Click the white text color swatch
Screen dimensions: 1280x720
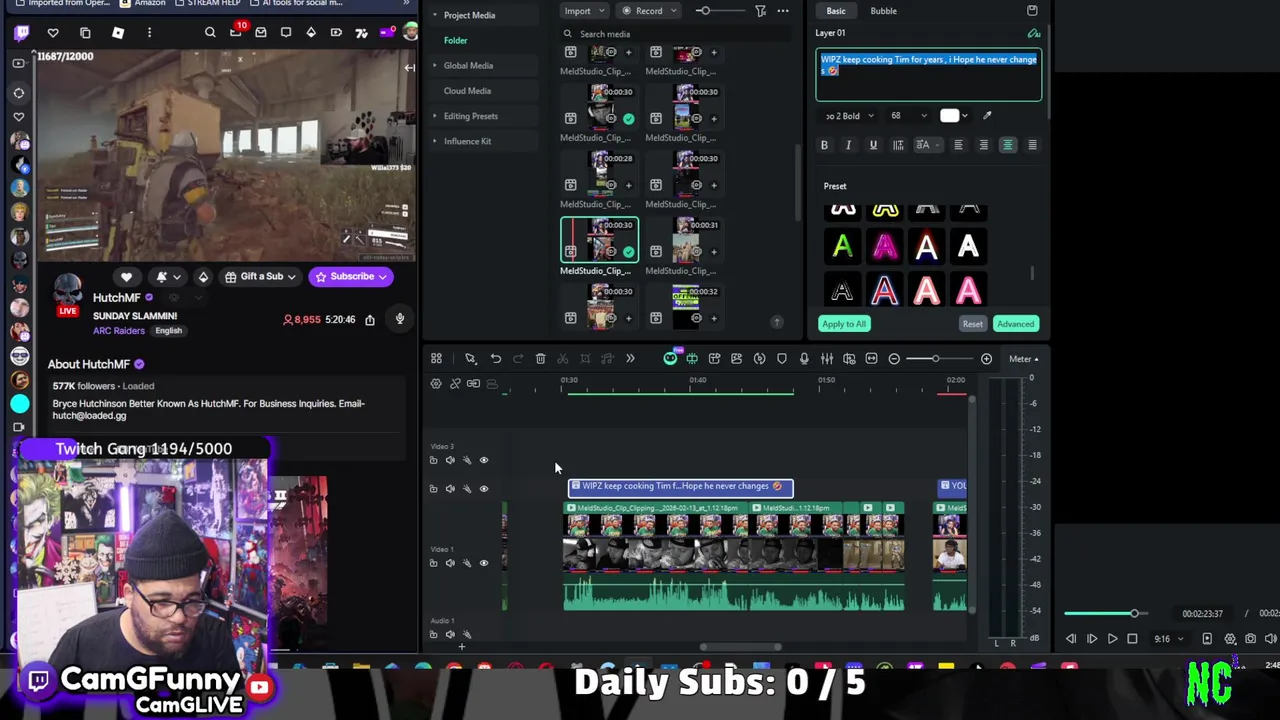(949, 116)
